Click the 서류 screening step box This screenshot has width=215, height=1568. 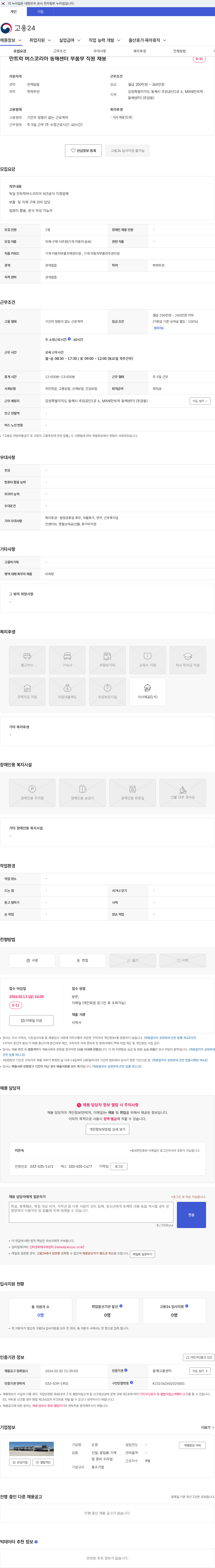pos(32,961)
